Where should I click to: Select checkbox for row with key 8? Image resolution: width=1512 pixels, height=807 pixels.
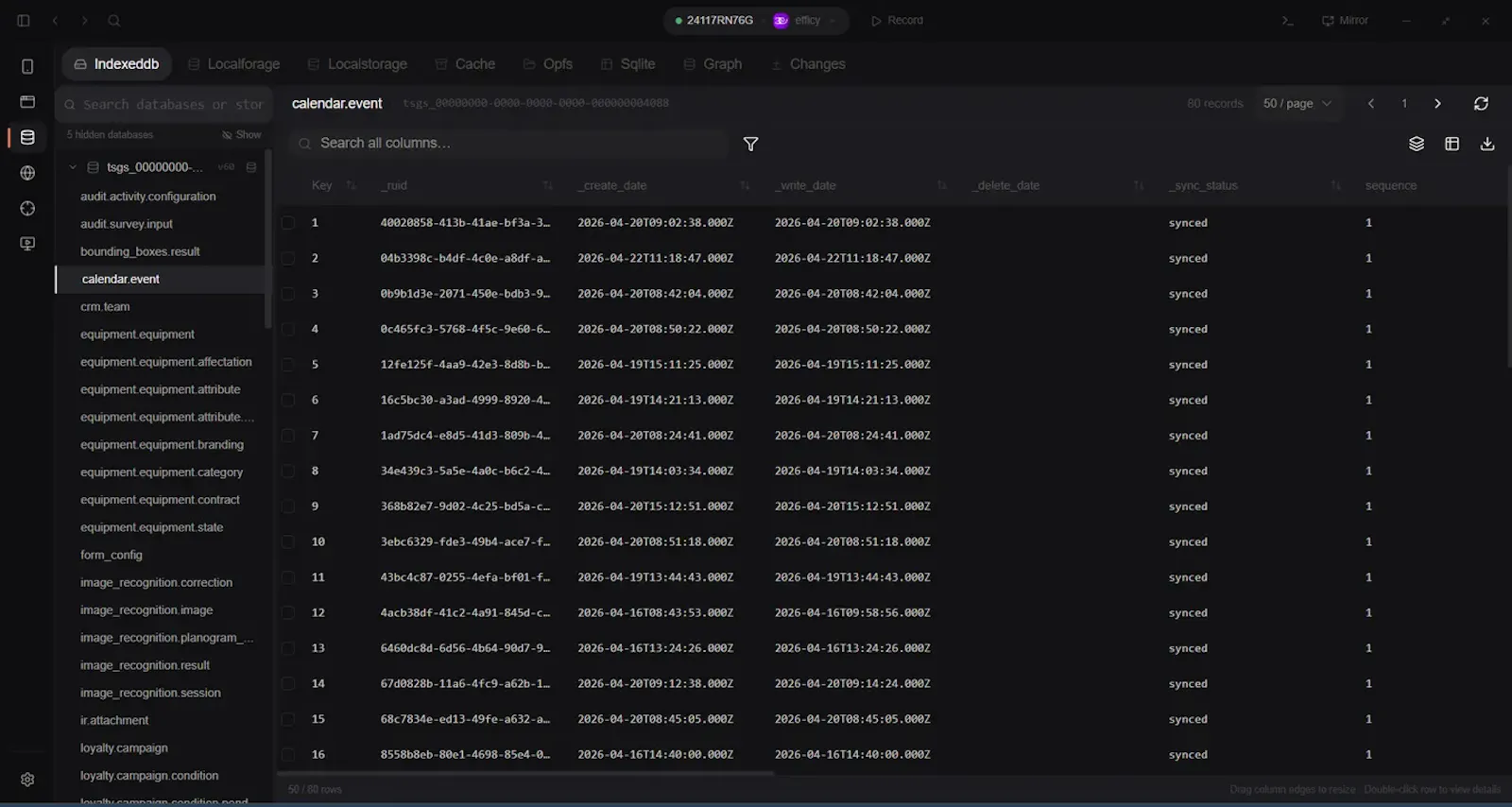point(288,471)
